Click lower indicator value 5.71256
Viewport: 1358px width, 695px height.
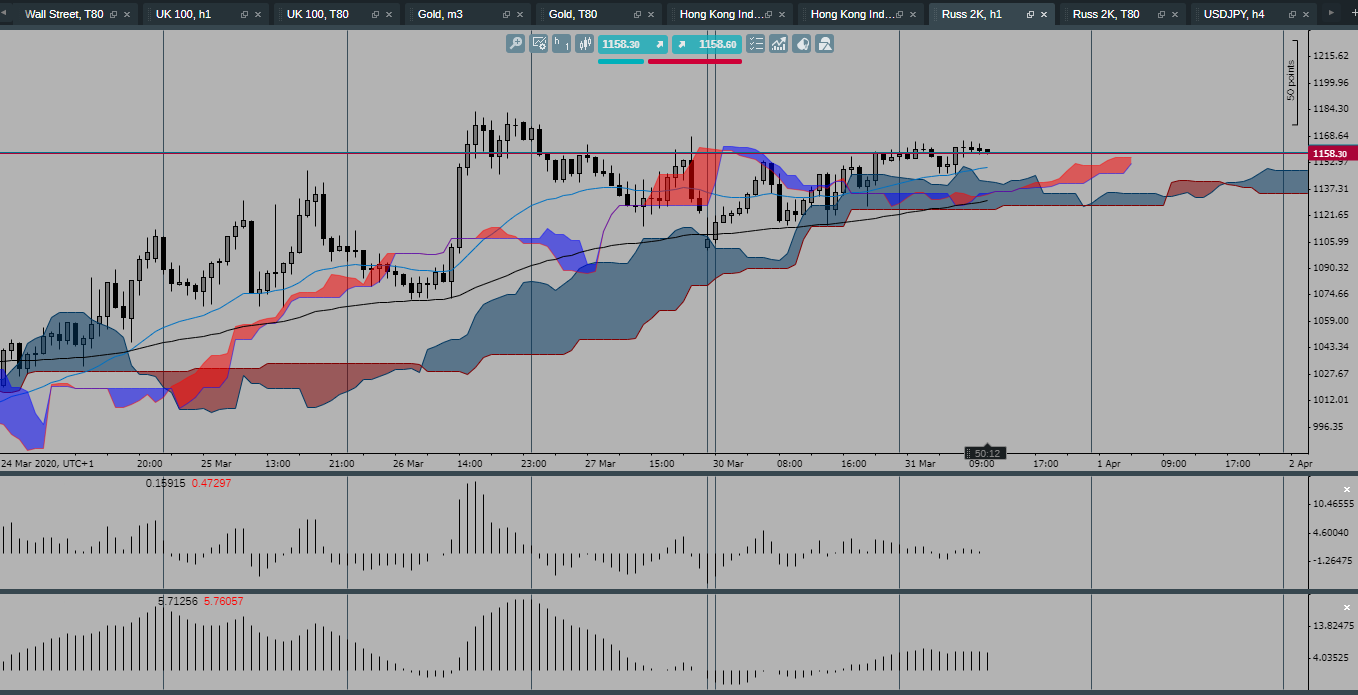[178, 602]
